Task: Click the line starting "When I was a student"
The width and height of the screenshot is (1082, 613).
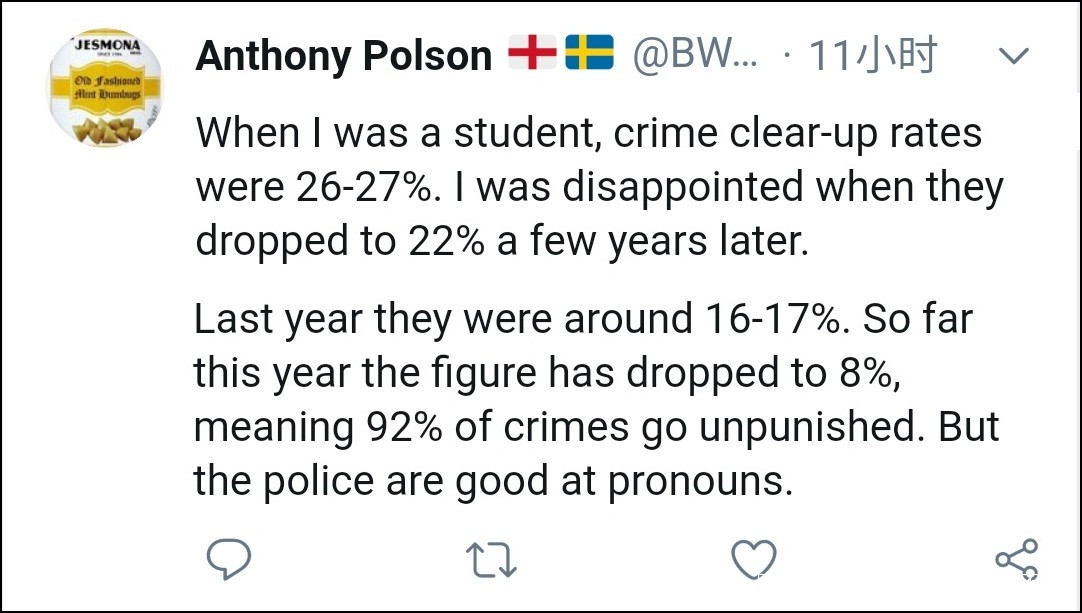Action: pyautogui.click(x=589, y=133)
